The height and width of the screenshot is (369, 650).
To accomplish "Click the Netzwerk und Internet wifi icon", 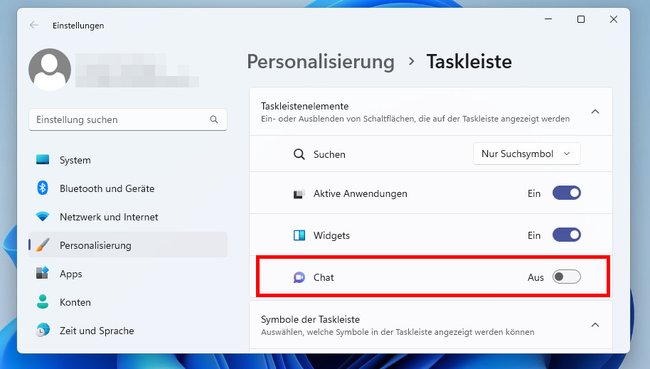I will [42, 216].
